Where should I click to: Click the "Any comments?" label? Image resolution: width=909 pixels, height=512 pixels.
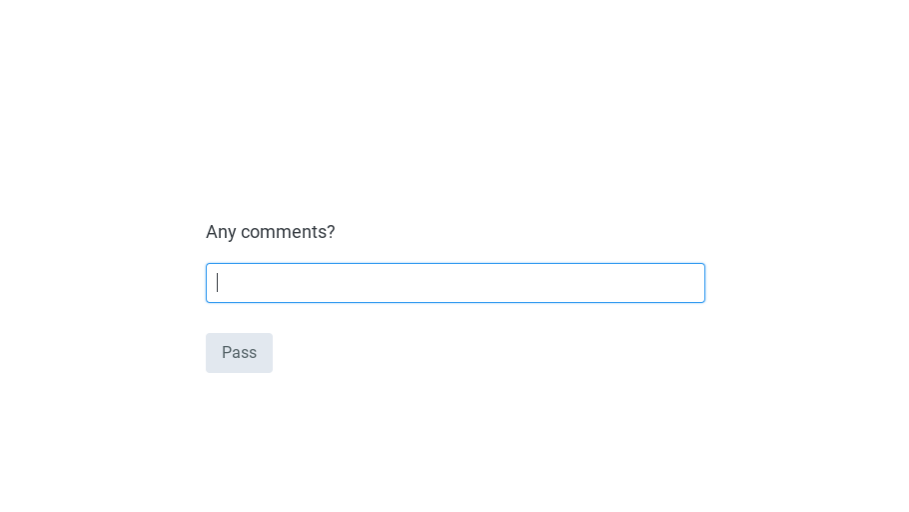(x=270, y=232)
